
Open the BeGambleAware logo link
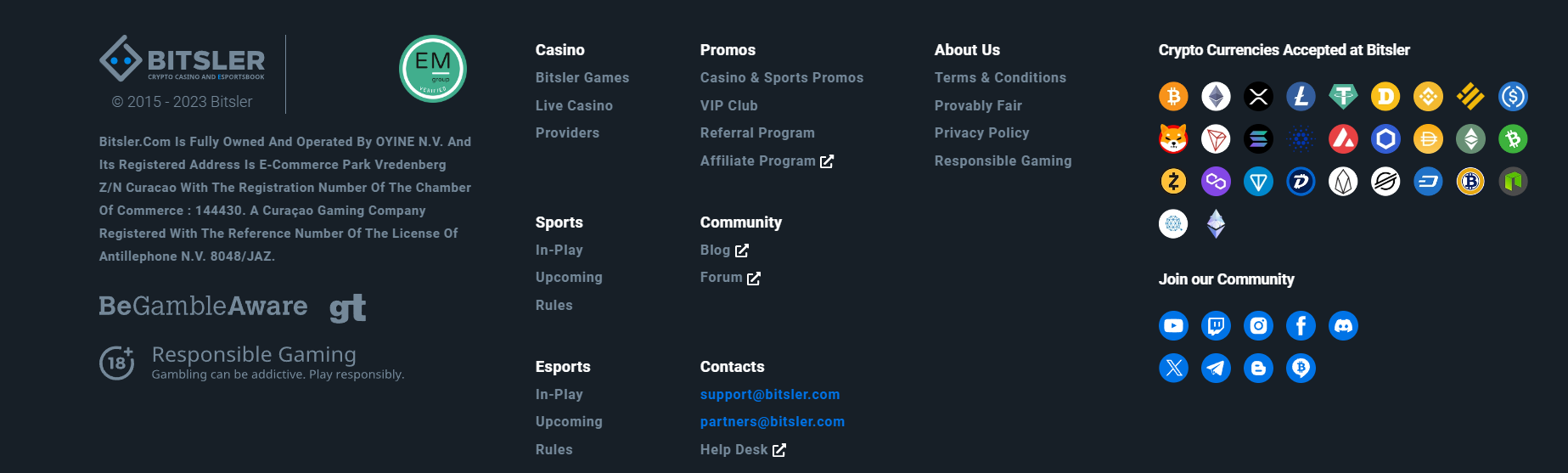point(203,307)
